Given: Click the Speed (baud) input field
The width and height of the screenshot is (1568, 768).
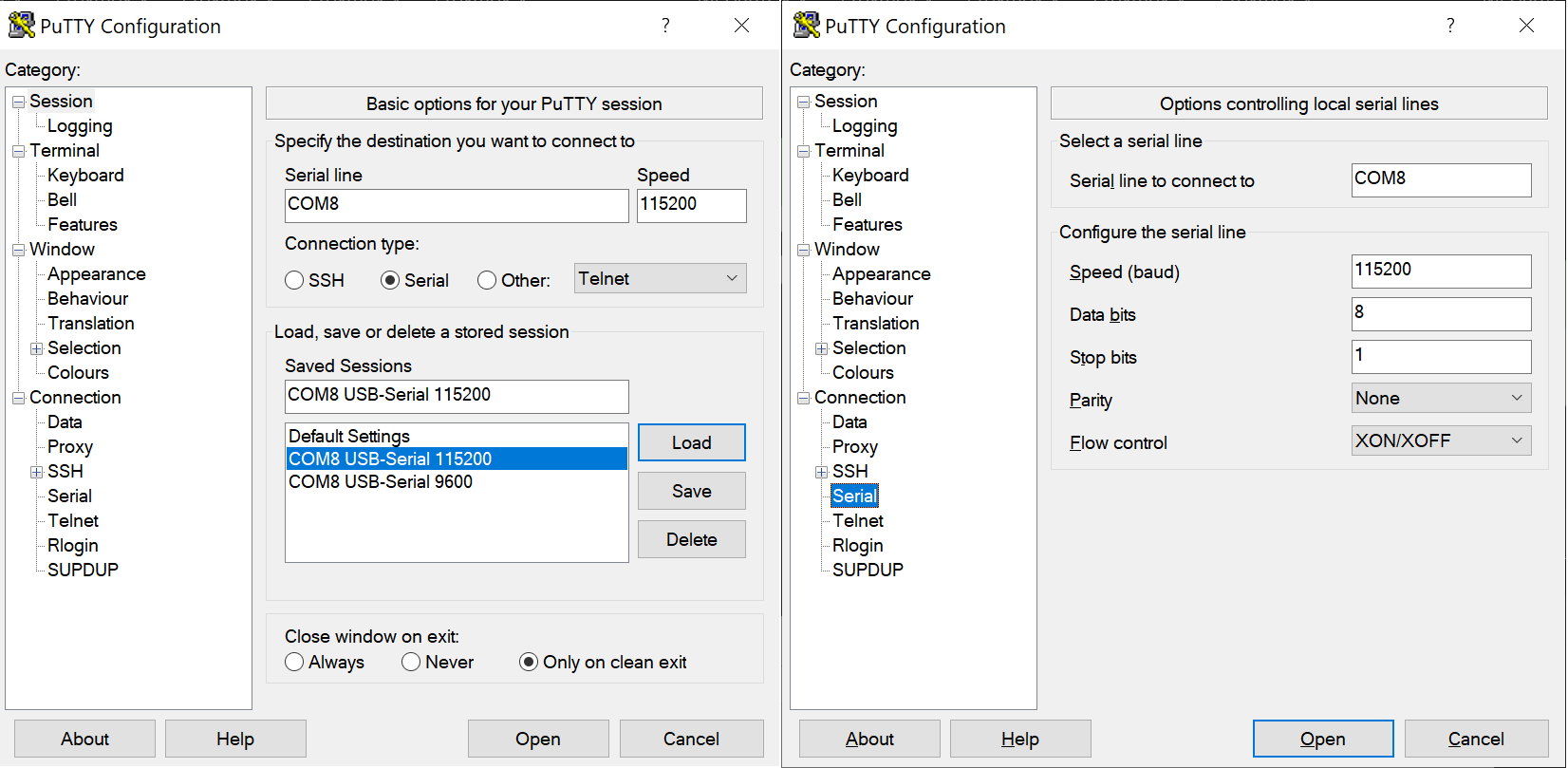Looking at the screenshot, I should 1441,271.
